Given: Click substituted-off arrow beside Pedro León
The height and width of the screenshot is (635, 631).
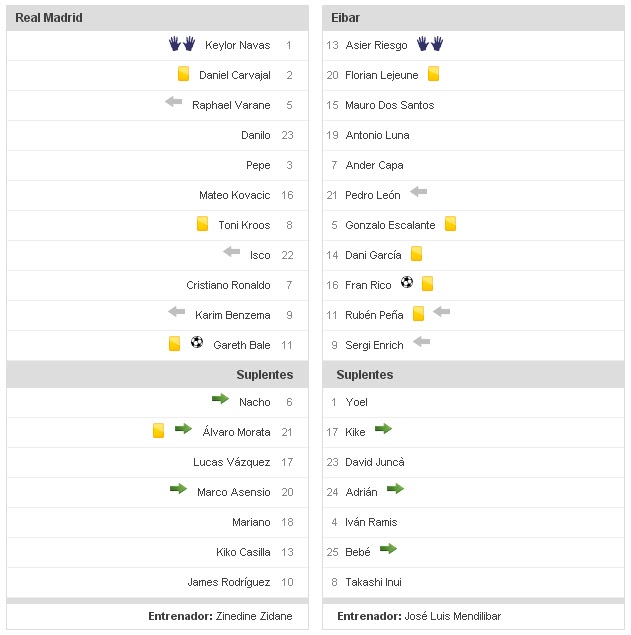Looking at the screenshot, I should coord(418,192).
